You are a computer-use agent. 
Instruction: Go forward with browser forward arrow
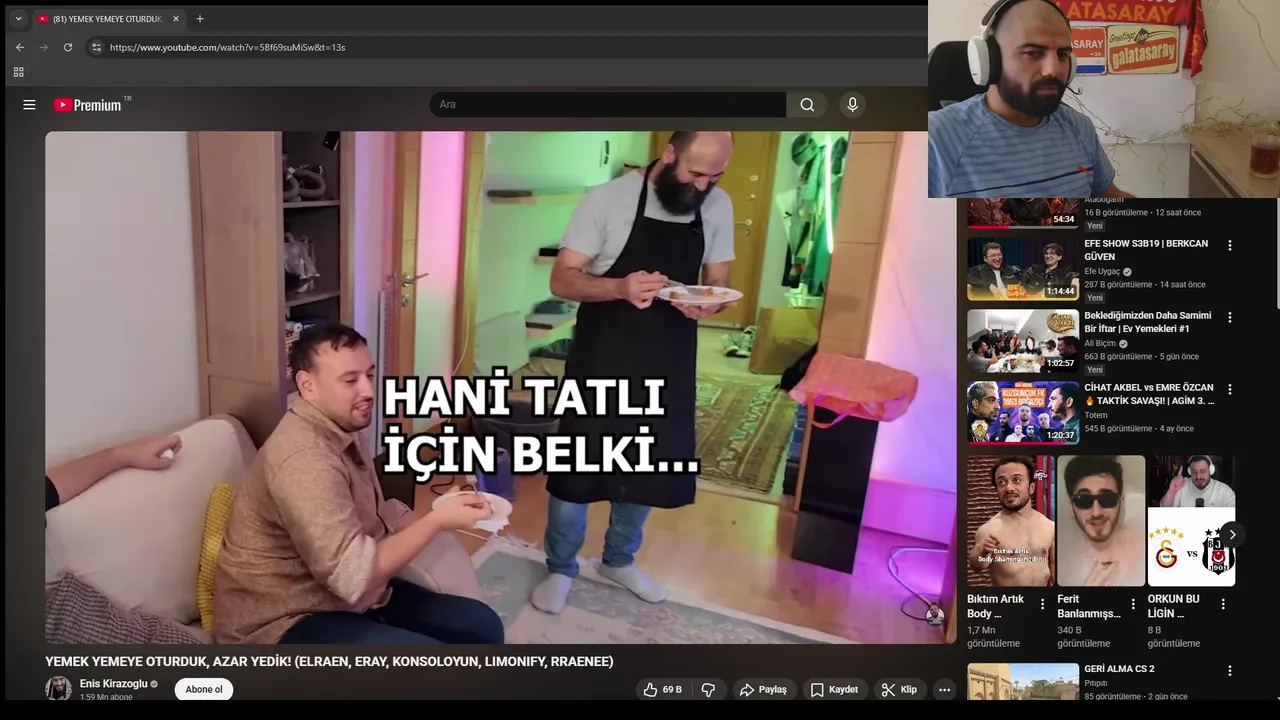click(x=44, y=47)
